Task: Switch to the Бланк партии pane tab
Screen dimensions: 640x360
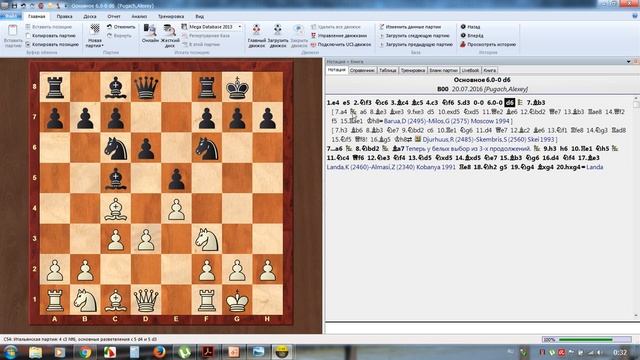Action: click(443, 70)
